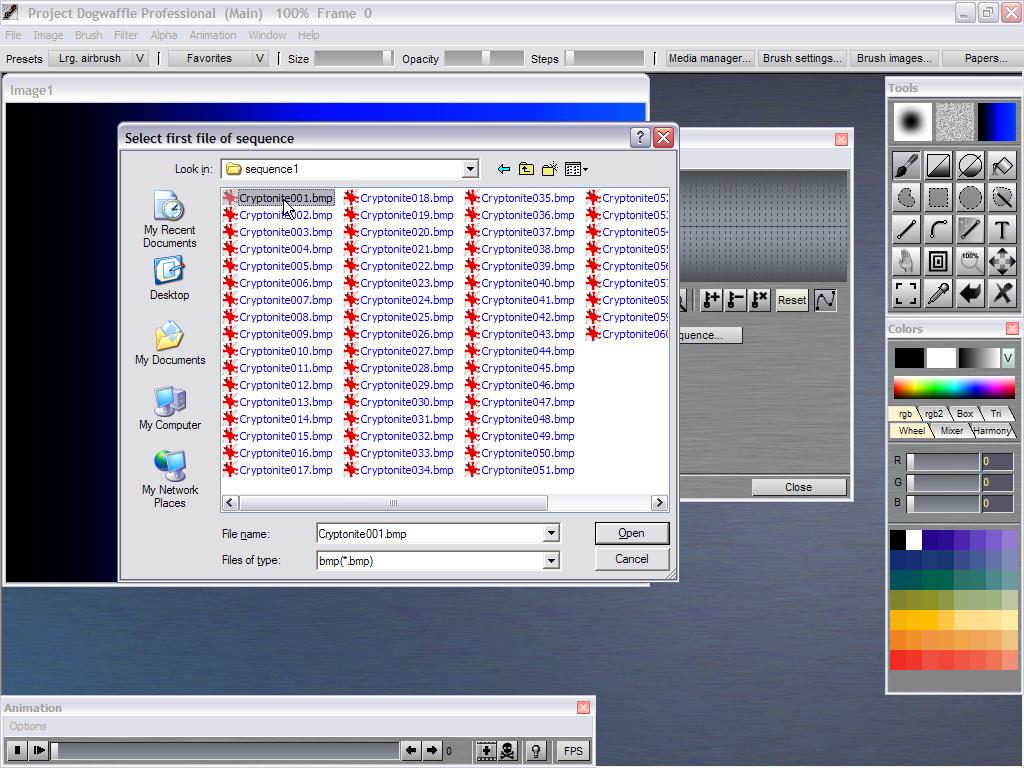Image resolution: width=1024 pixels, height=768 pixels.
Task: Select the paint bucket fill tool
Action: [x=1002, y=166]
